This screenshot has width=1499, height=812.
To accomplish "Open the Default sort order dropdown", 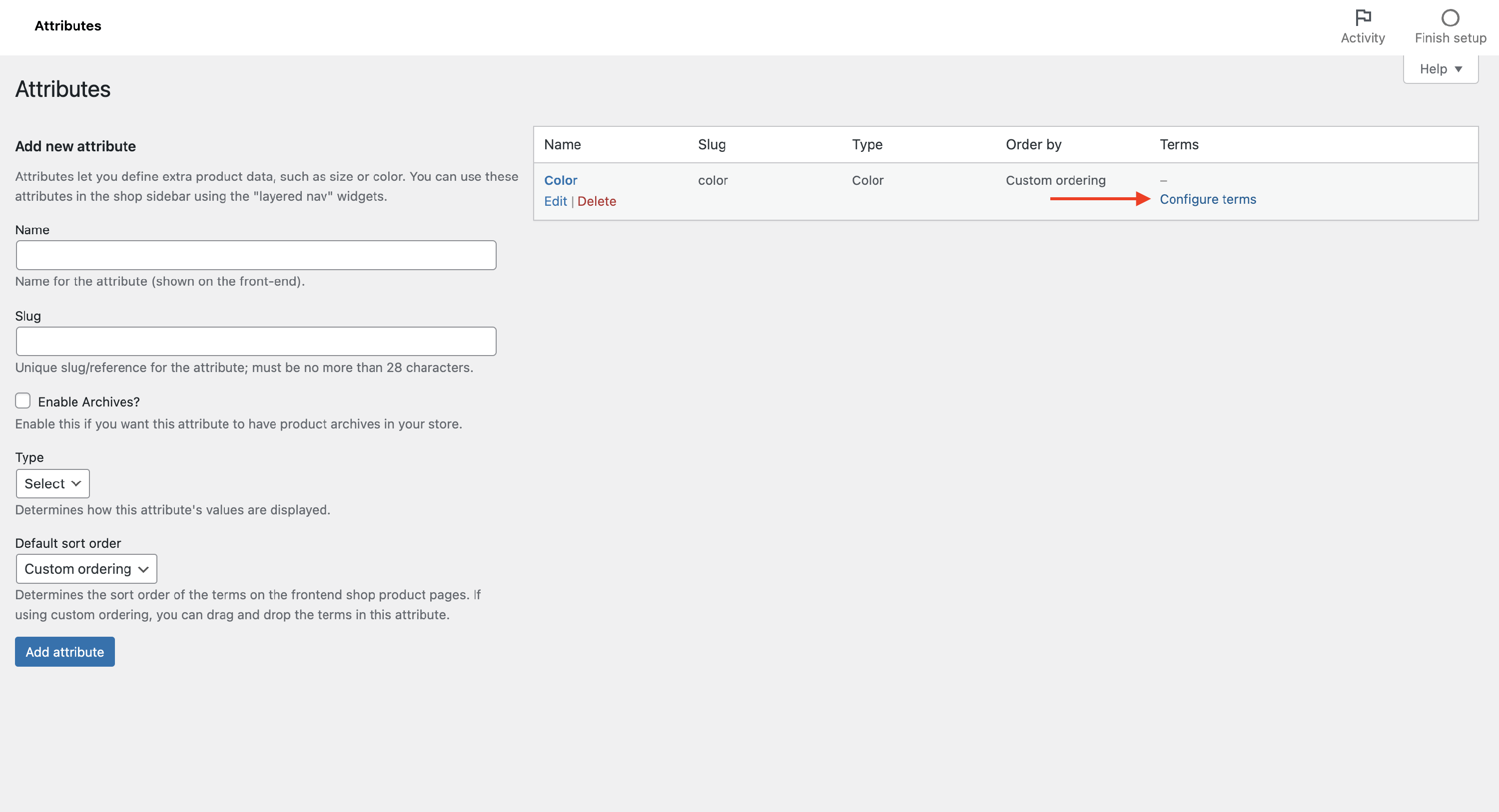I will [x=86, y=568].
